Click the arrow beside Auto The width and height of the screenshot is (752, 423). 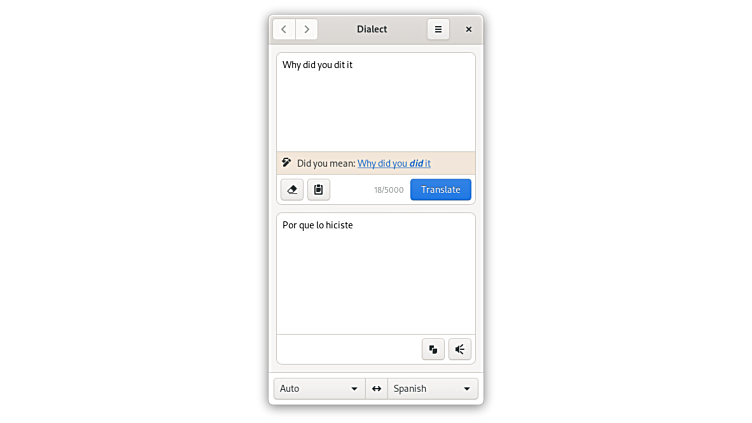pyautogui.click(x=354, y=388)
